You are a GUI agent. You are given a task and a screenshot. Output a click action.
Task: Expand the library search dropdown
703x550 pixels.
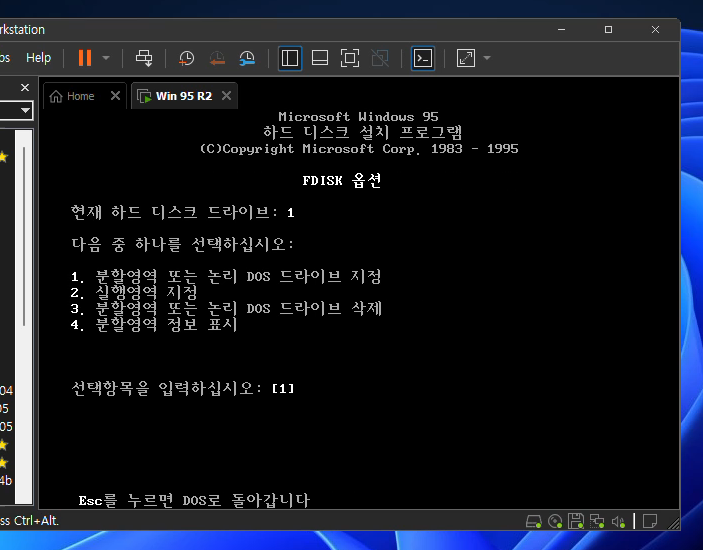(x=25, y=110)
